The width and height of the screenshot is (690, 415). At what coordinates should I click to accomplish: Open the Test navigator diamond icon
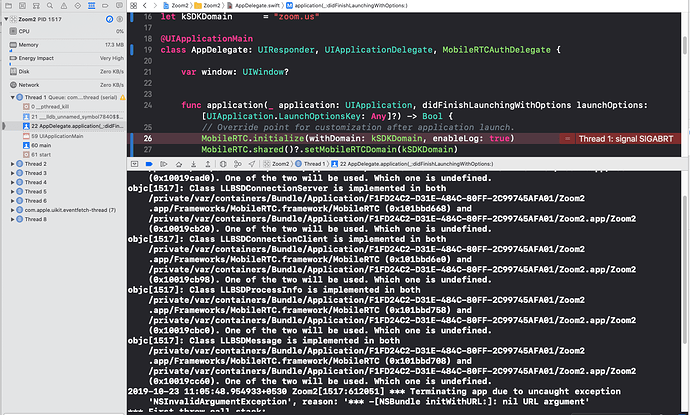77,6
